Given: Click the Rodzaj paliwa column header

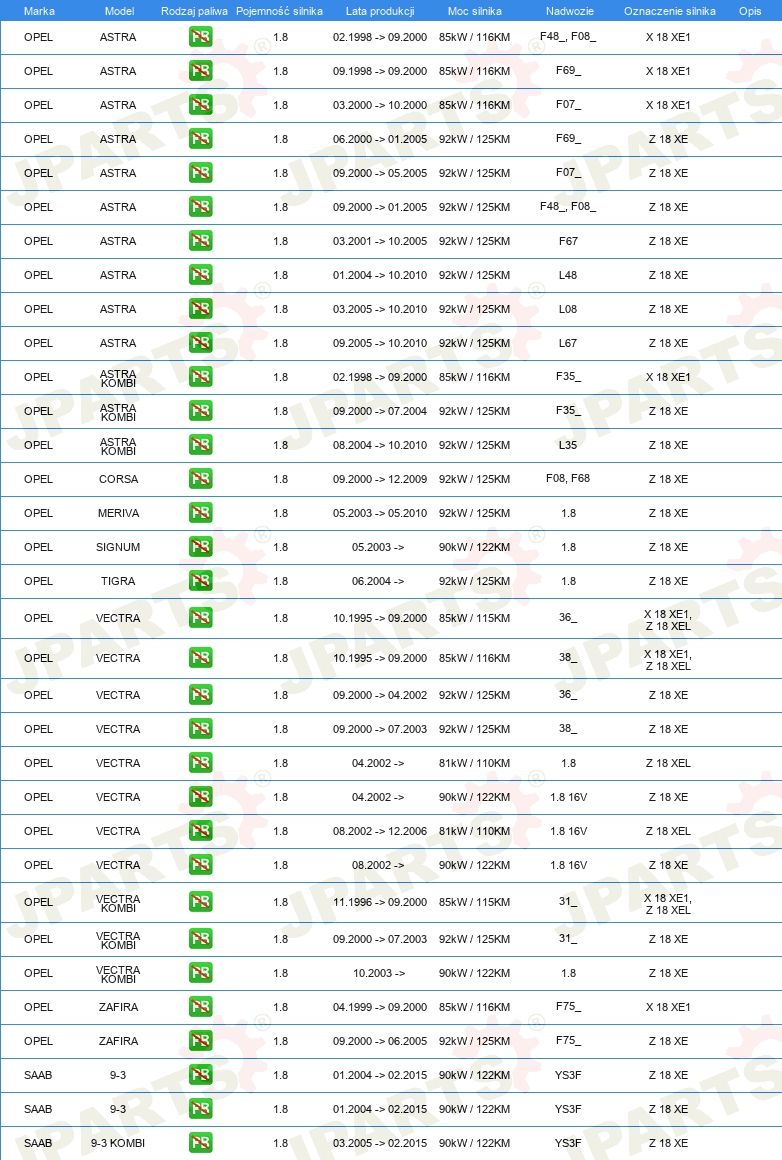Looking at the screenshot, I should point(195,11).
